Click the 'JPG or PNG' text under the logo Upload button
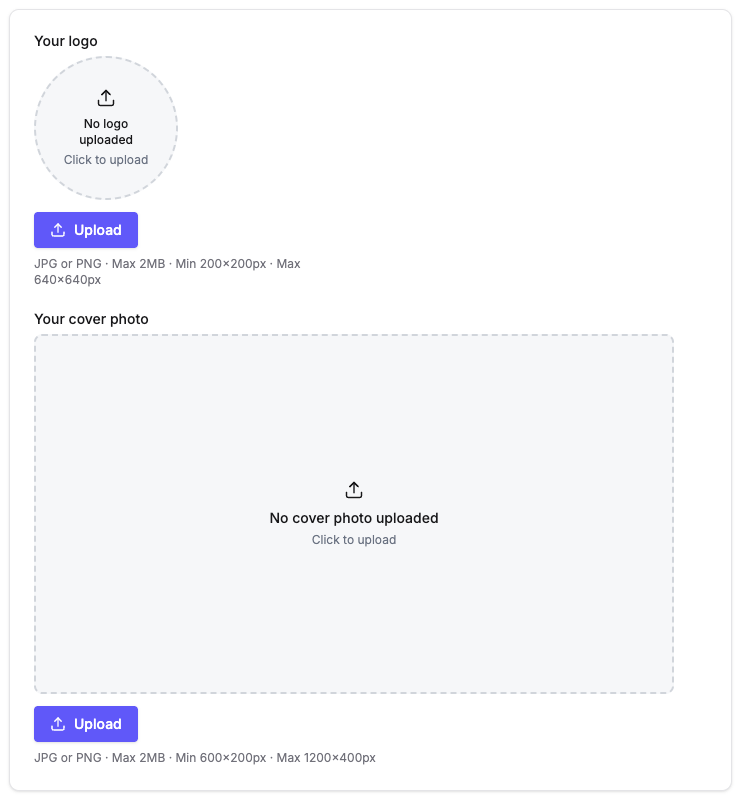This screenshot has height=802, width=742. click(x=68, y=264)
